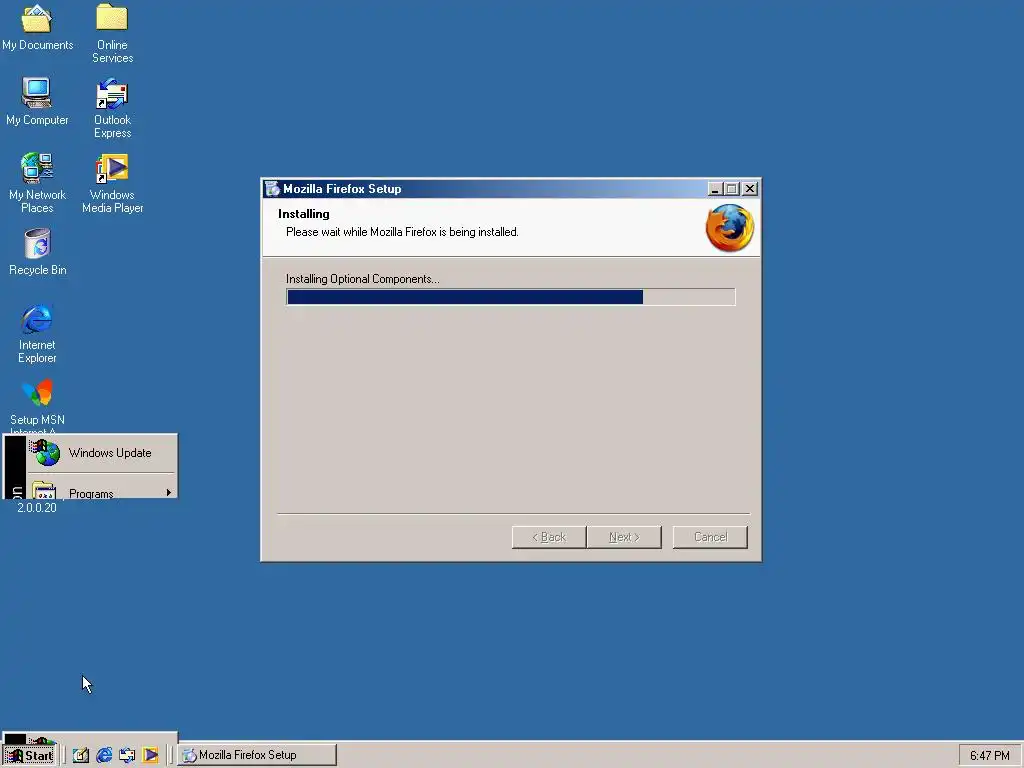
Task: Select the Internet Explorer desktop icon
Action: (37, 333)
